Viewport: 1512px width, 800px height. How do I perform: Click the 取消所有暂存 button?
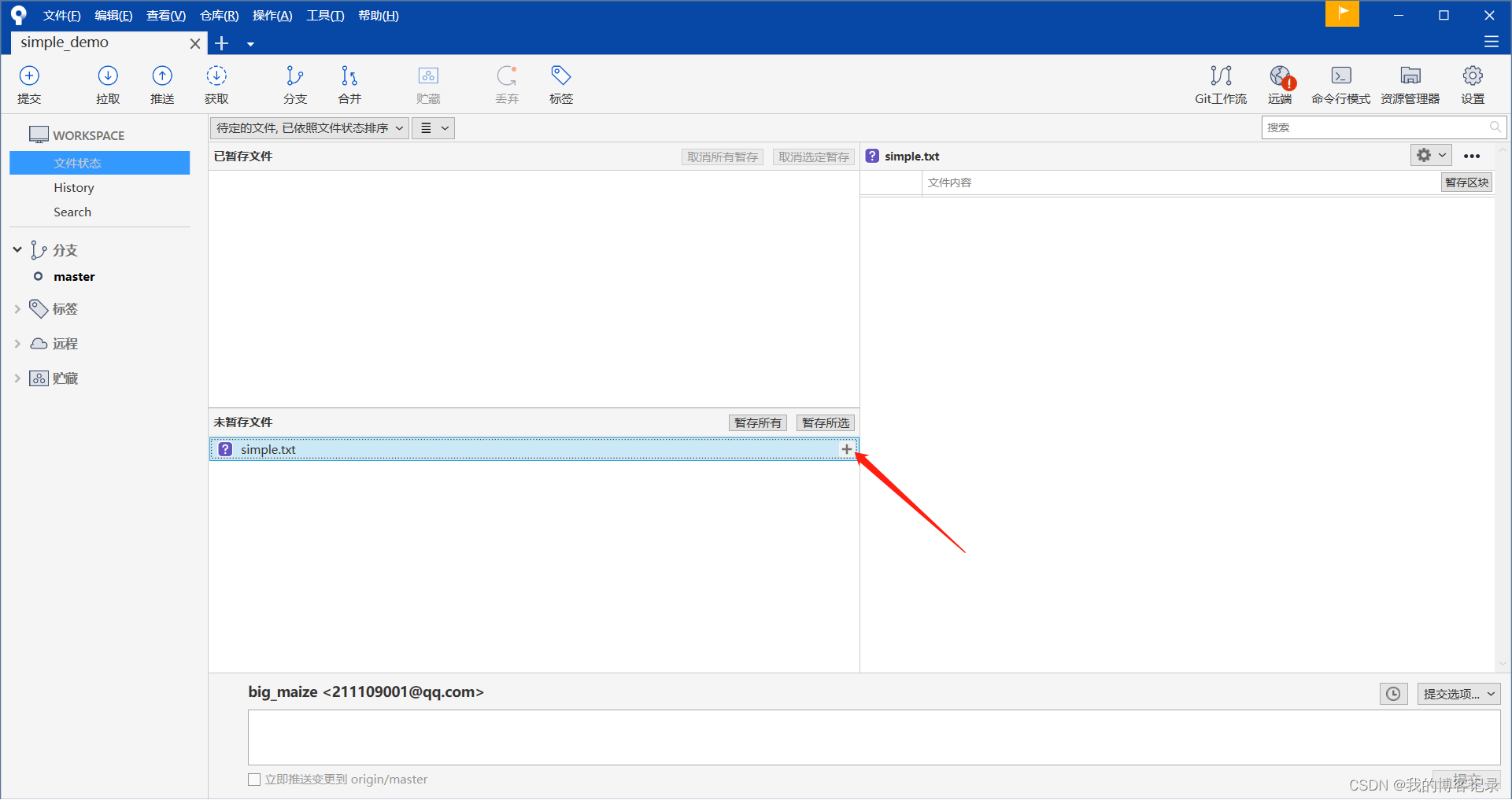coord(723,157)
